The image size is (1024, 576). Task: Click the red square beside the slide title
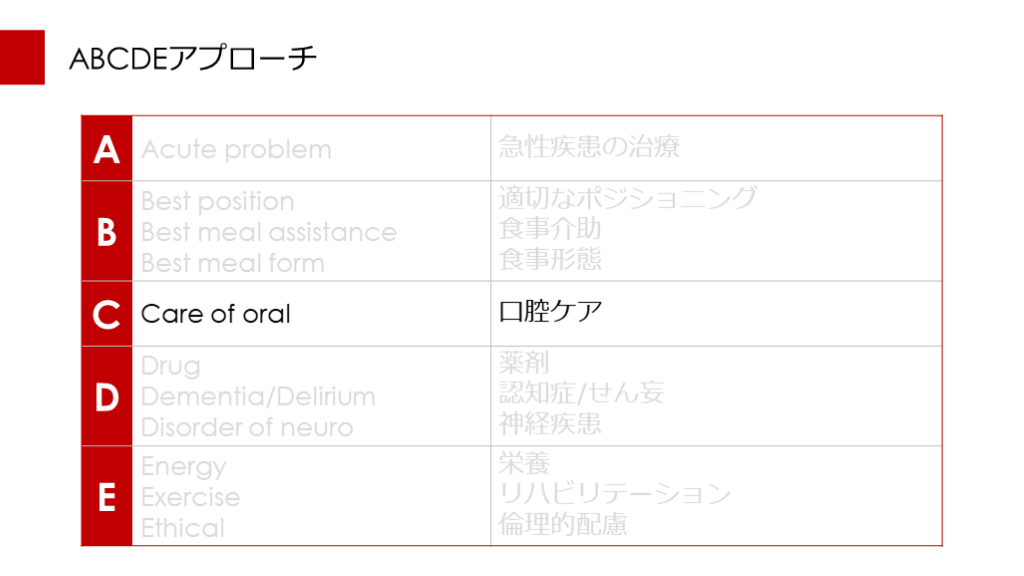[x=22, y=57]
